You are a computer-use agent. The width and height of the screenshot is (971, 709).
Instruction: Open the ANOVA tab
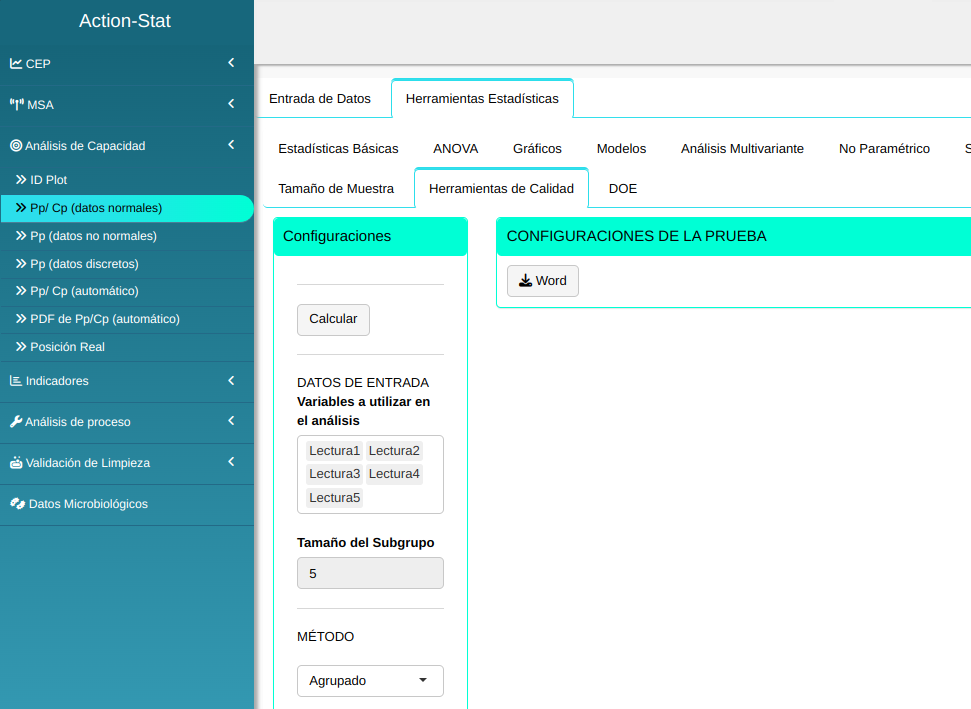click(x=455, y=149)
